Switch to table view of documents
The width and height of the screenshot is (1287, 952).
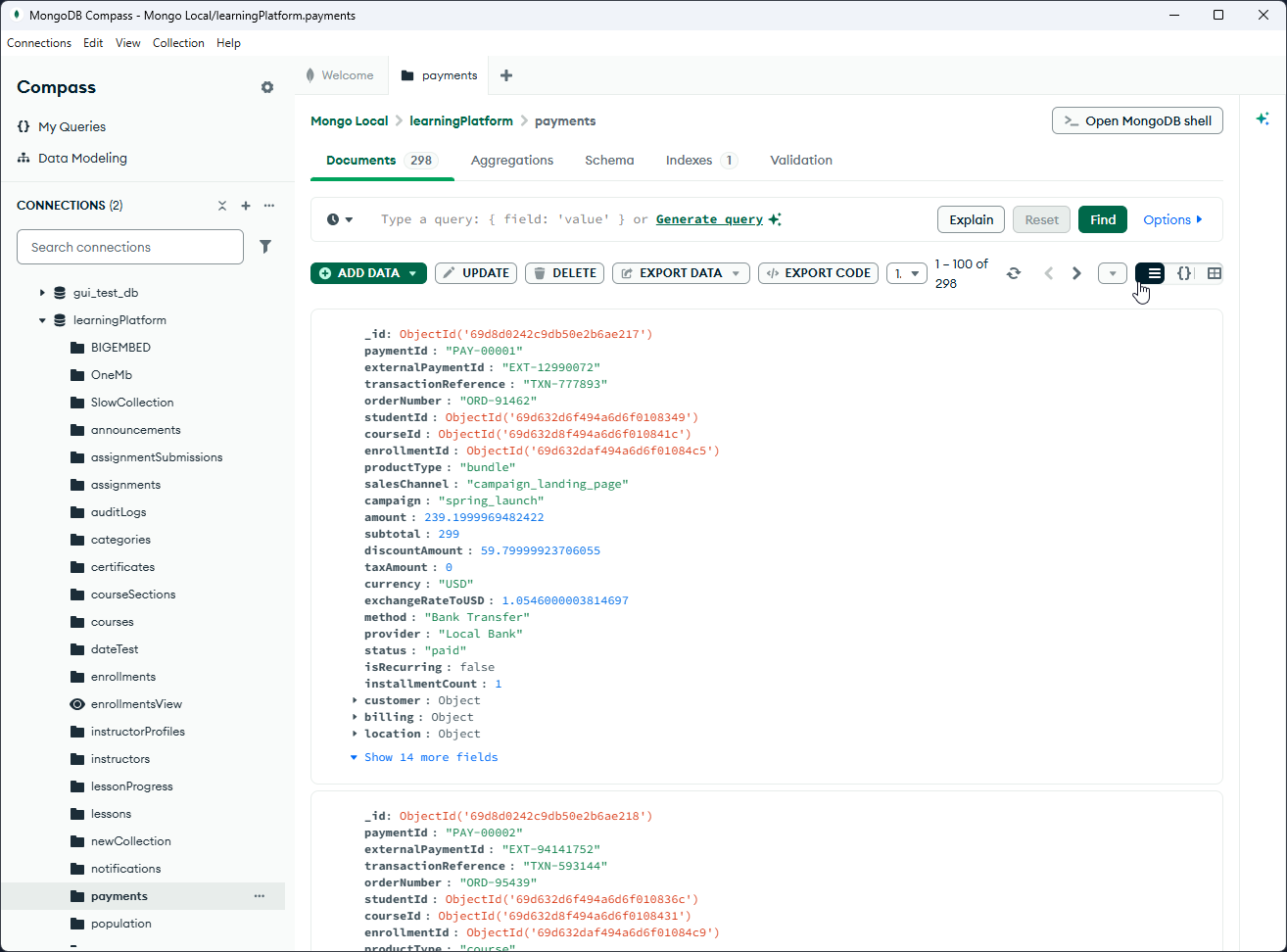(x=1214, y=273)
